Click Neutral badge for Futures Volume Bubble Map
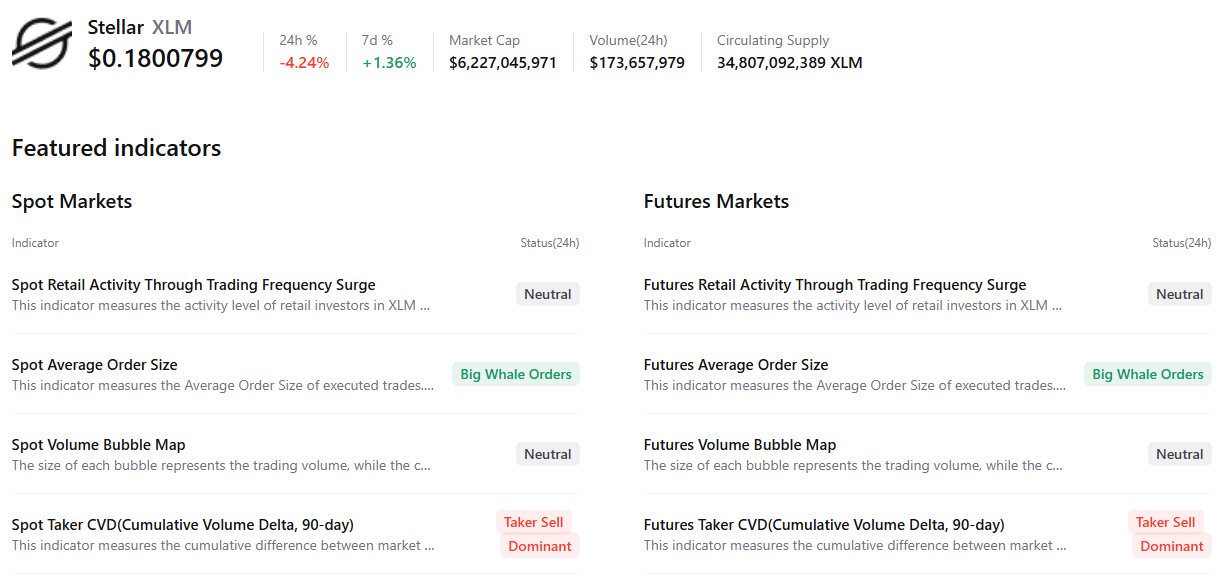This screenshot has width=1228, height=588. 1180,454
